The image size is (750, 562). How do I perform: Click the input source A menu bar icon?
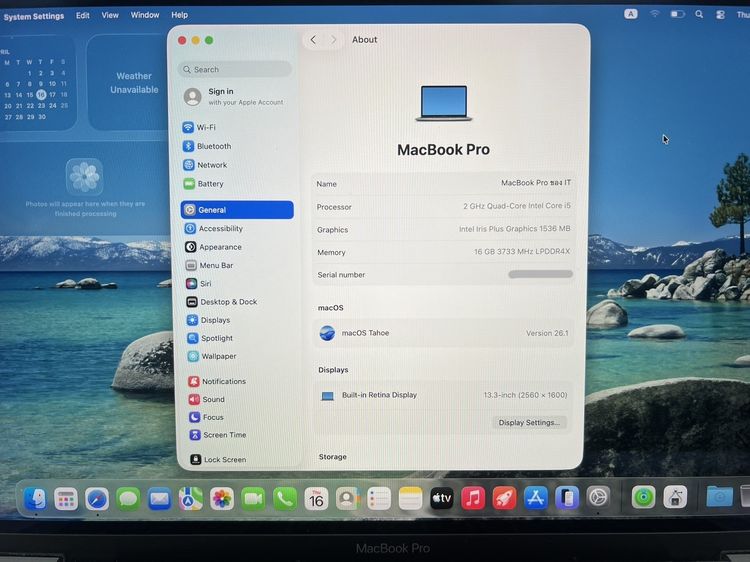coord(630,14)
